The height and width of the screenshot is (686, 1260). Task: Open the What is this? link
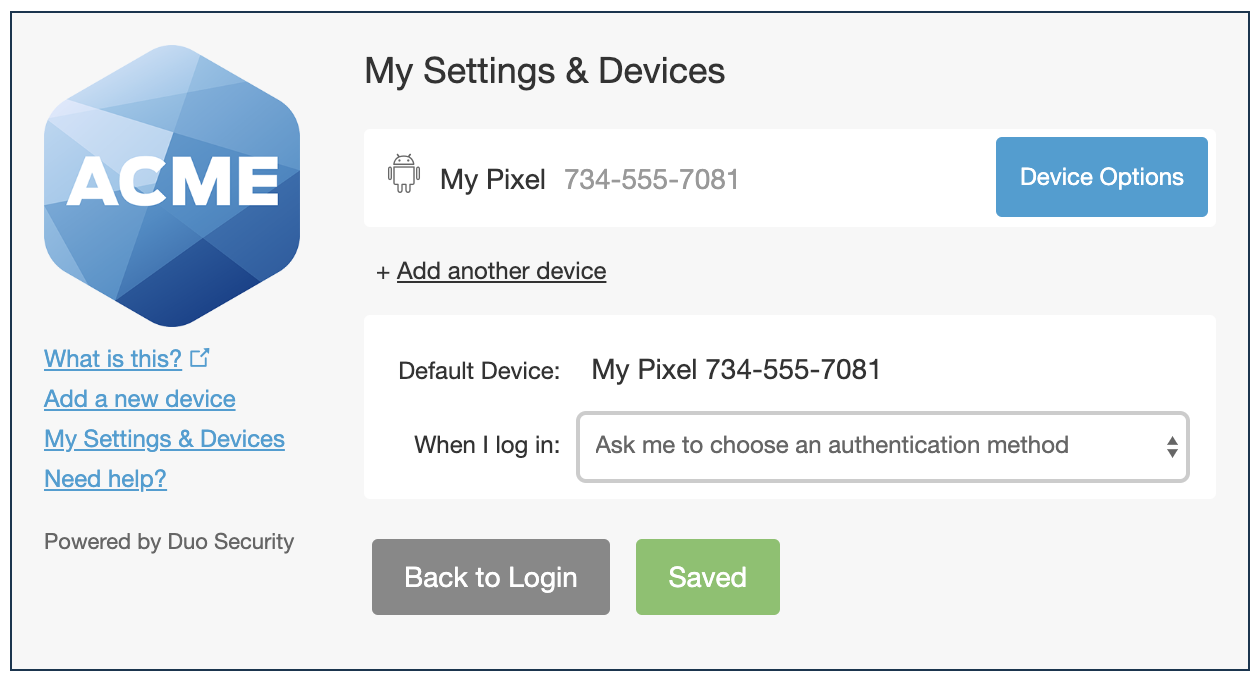[113, 358]
